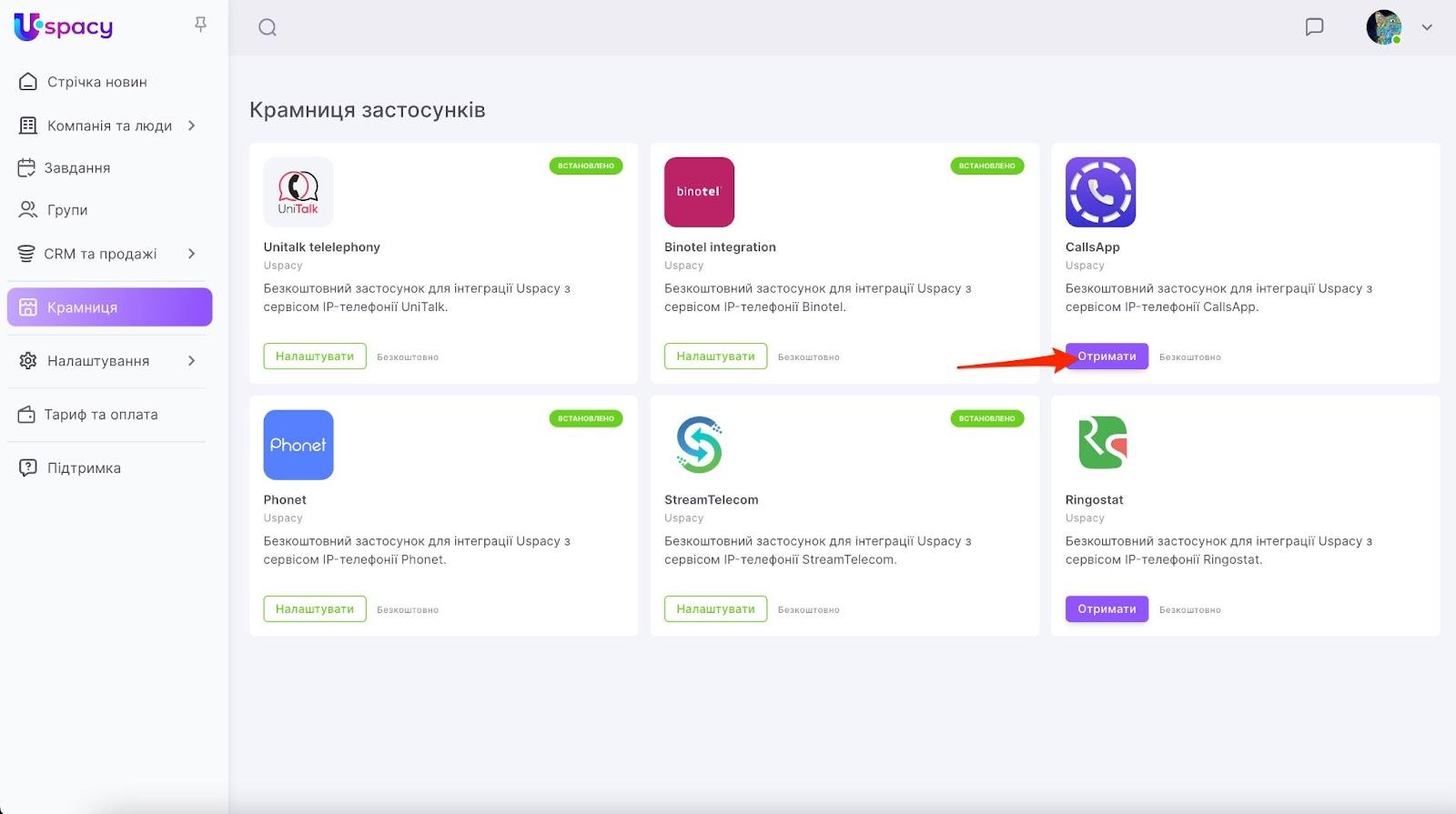Open the CallsApp app title
This screenshot has height=814, width=1456.
(1093, 247)
